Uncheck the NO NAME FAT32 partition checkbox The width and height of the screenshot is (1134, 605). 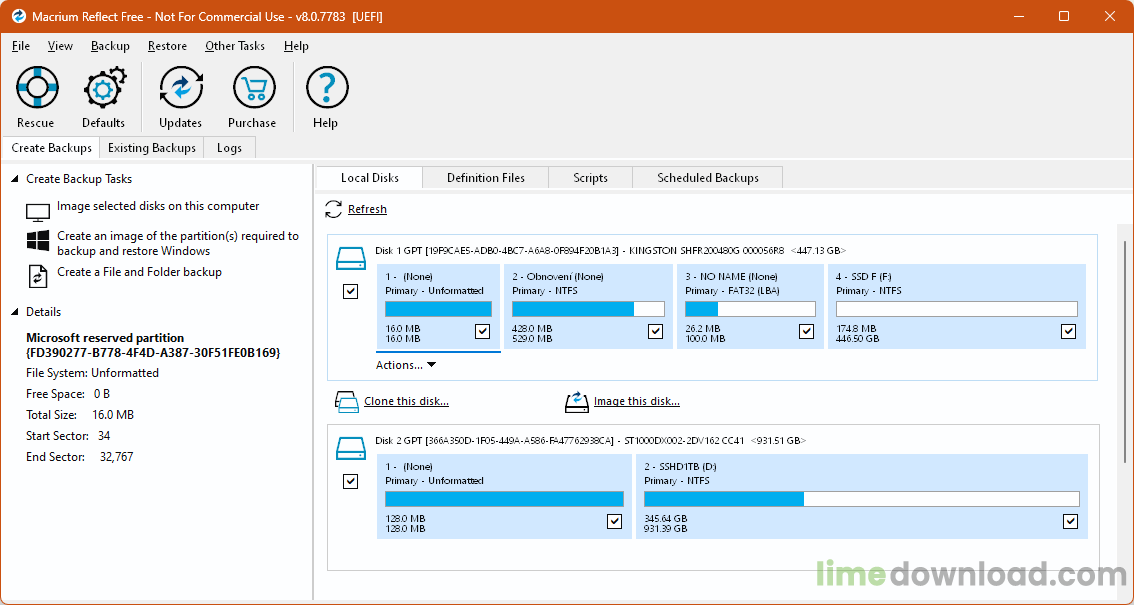(806, 331)
